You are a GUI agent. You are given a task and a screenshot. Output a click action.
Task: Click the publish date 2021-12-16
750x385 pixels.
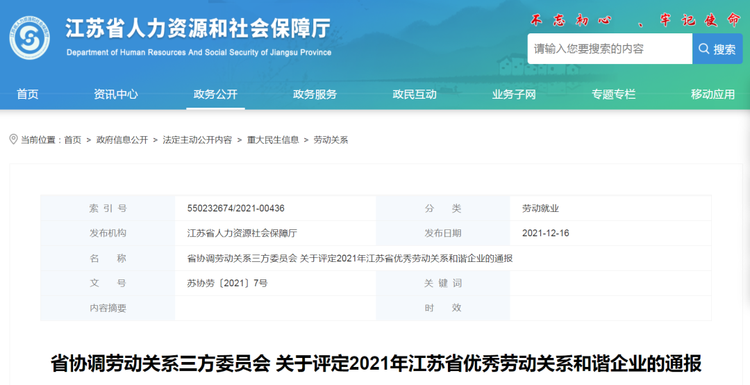[545, 233]
